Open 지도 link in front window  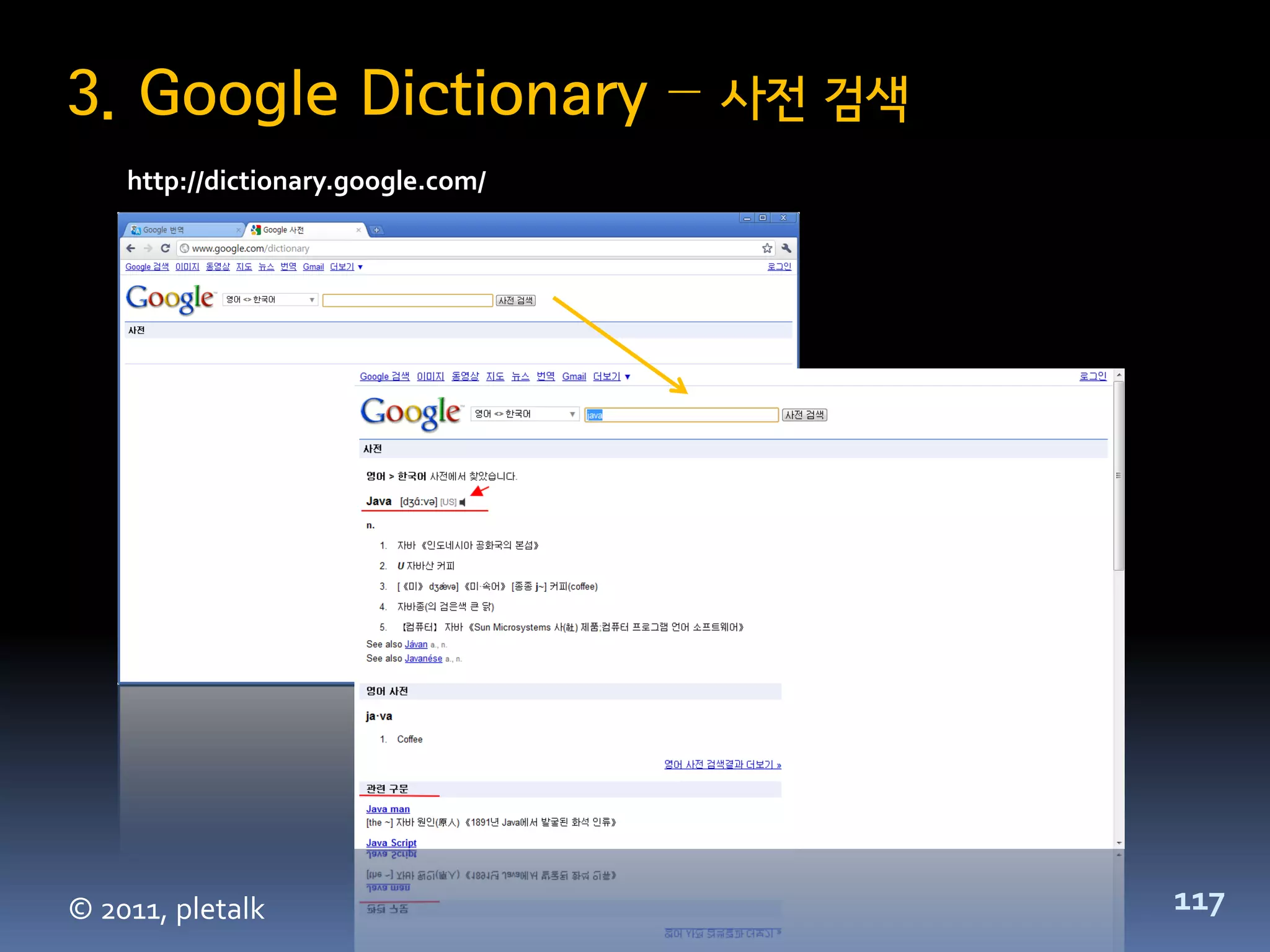coord(495,376)
